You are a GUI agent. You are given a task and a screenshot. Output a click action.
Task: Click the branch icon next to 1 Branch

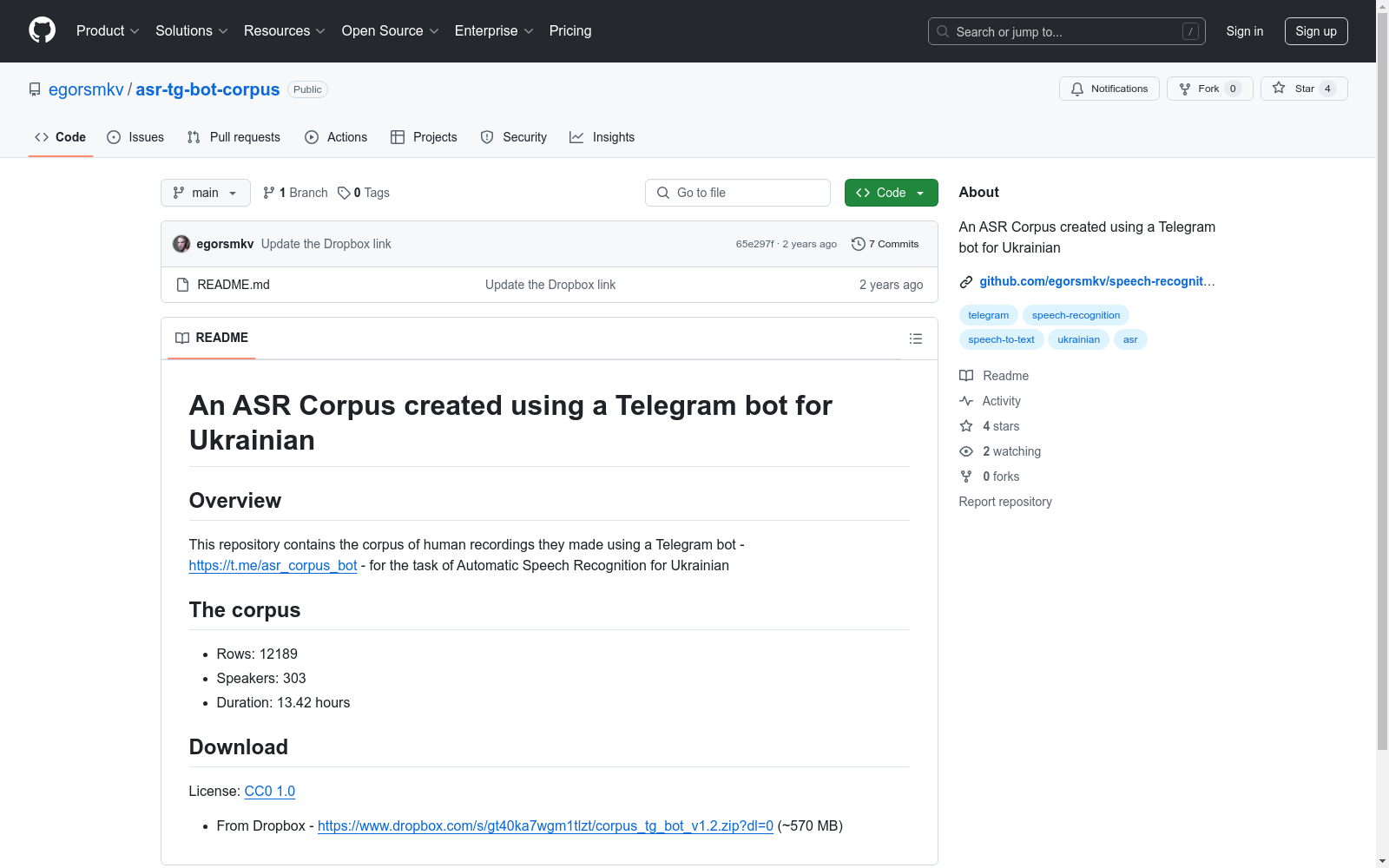[269, 193]
